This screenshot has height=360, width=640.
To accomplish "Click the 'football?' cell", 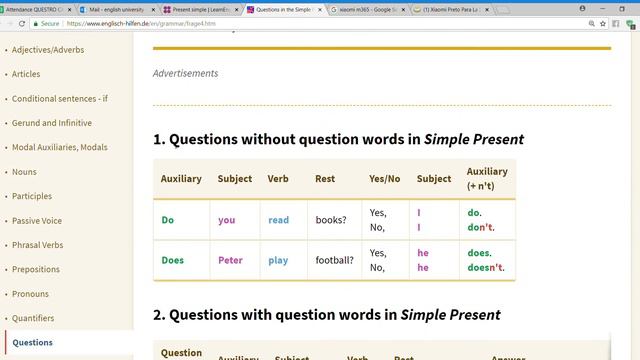I will click(x=334, y=260).
